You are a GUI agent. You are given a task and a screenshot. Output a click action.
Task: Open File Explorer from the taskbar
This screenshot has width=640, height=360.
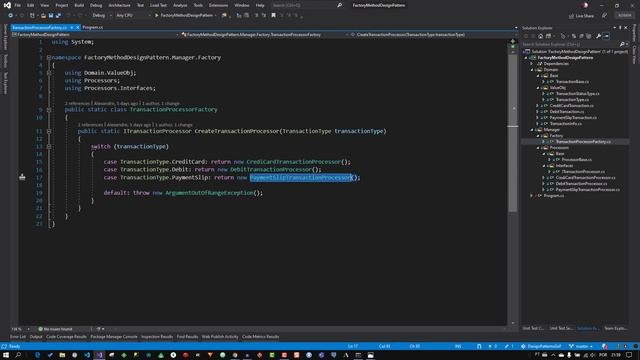tap(62, 355)
